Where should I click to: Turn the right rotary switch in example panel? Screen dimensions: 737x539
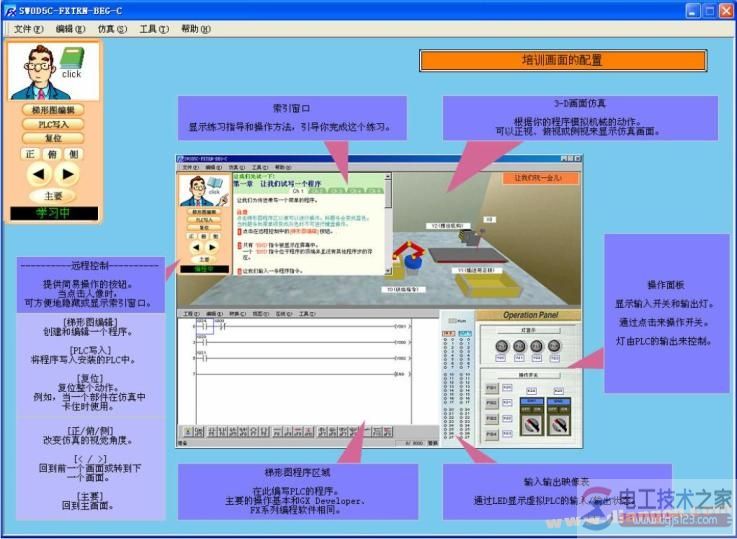coord(559,425)
